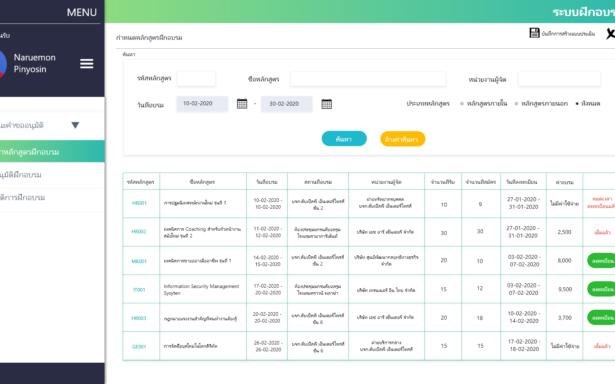Screen dimensions: 615x384
Task: Click the red full status in row HR002
Action: 602,232
